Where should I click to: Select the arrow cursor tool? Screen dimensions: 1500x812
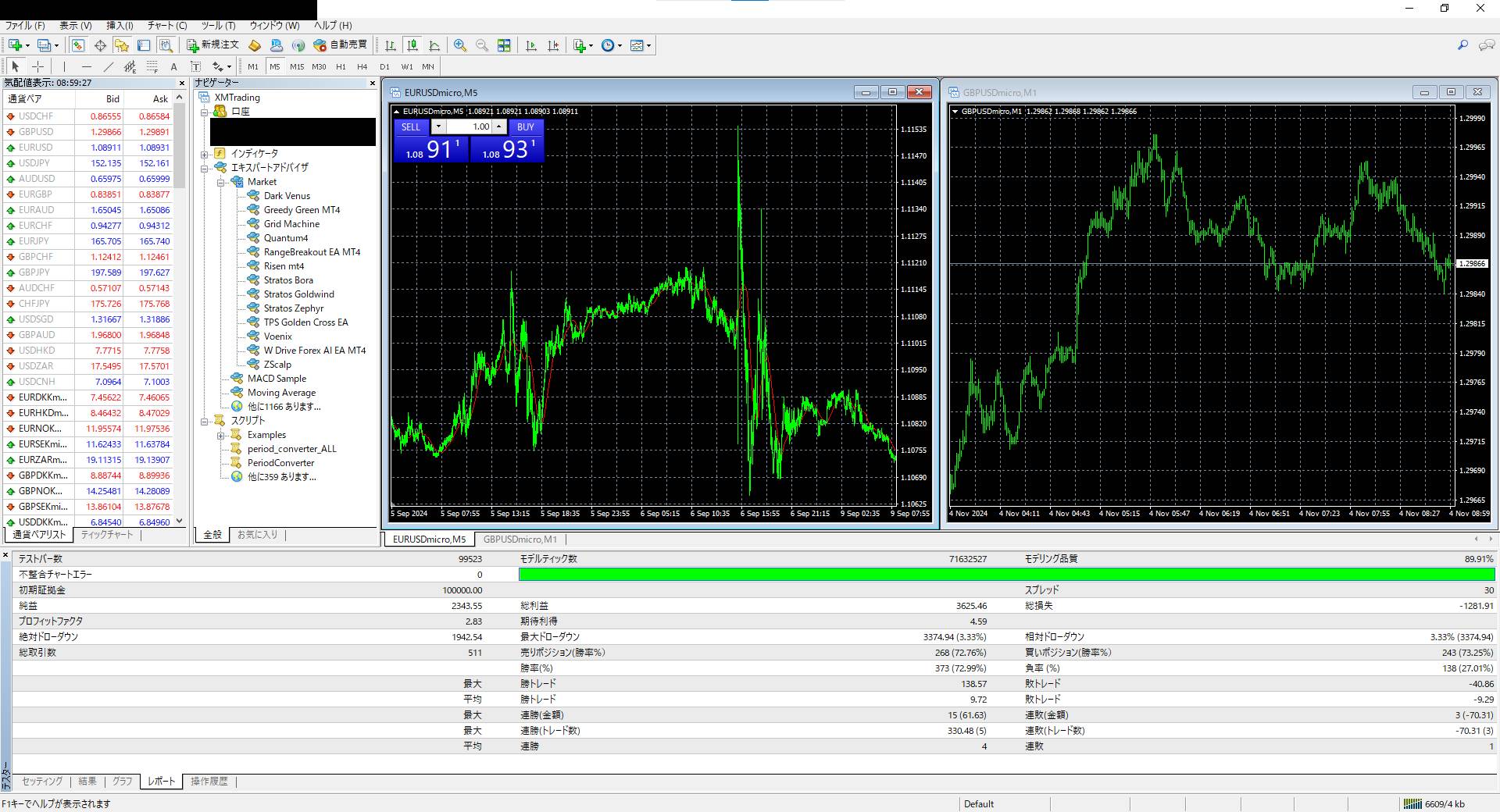[x=16, y=66]
